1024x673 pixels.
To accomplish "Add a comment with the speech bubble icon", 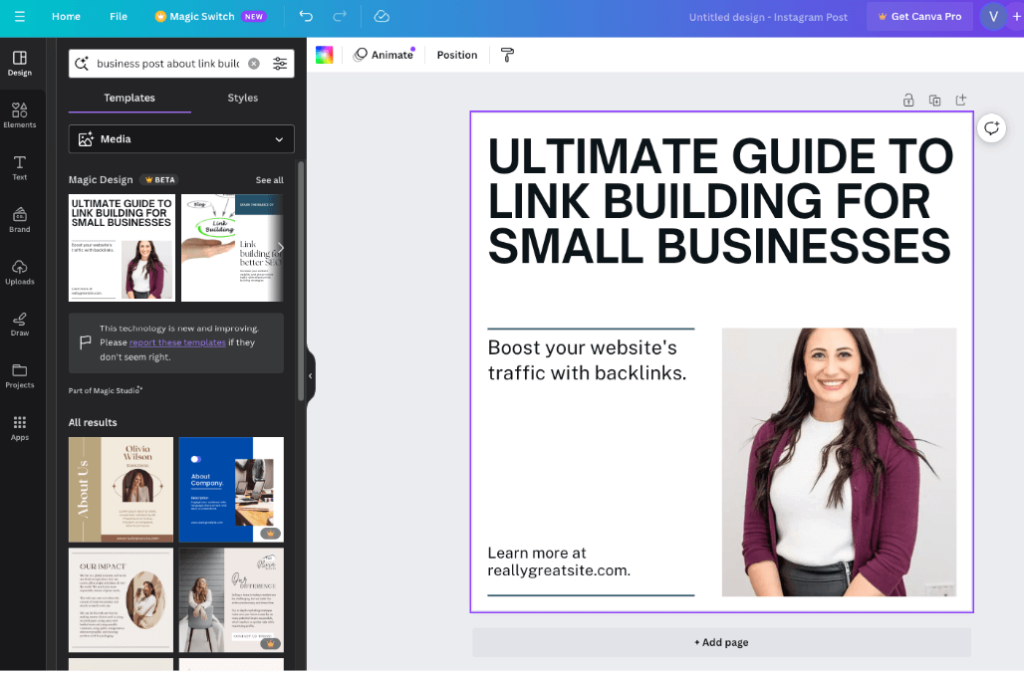I will [x=991, y=129].
